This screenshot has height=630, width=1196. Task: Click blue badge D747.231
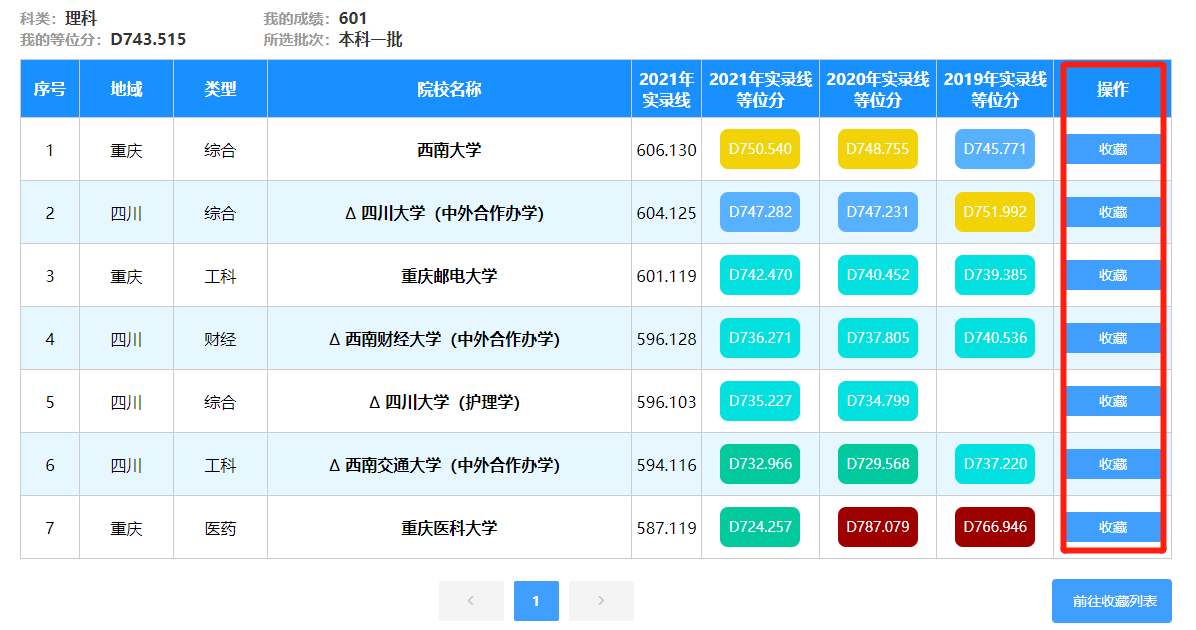(877, 212)
